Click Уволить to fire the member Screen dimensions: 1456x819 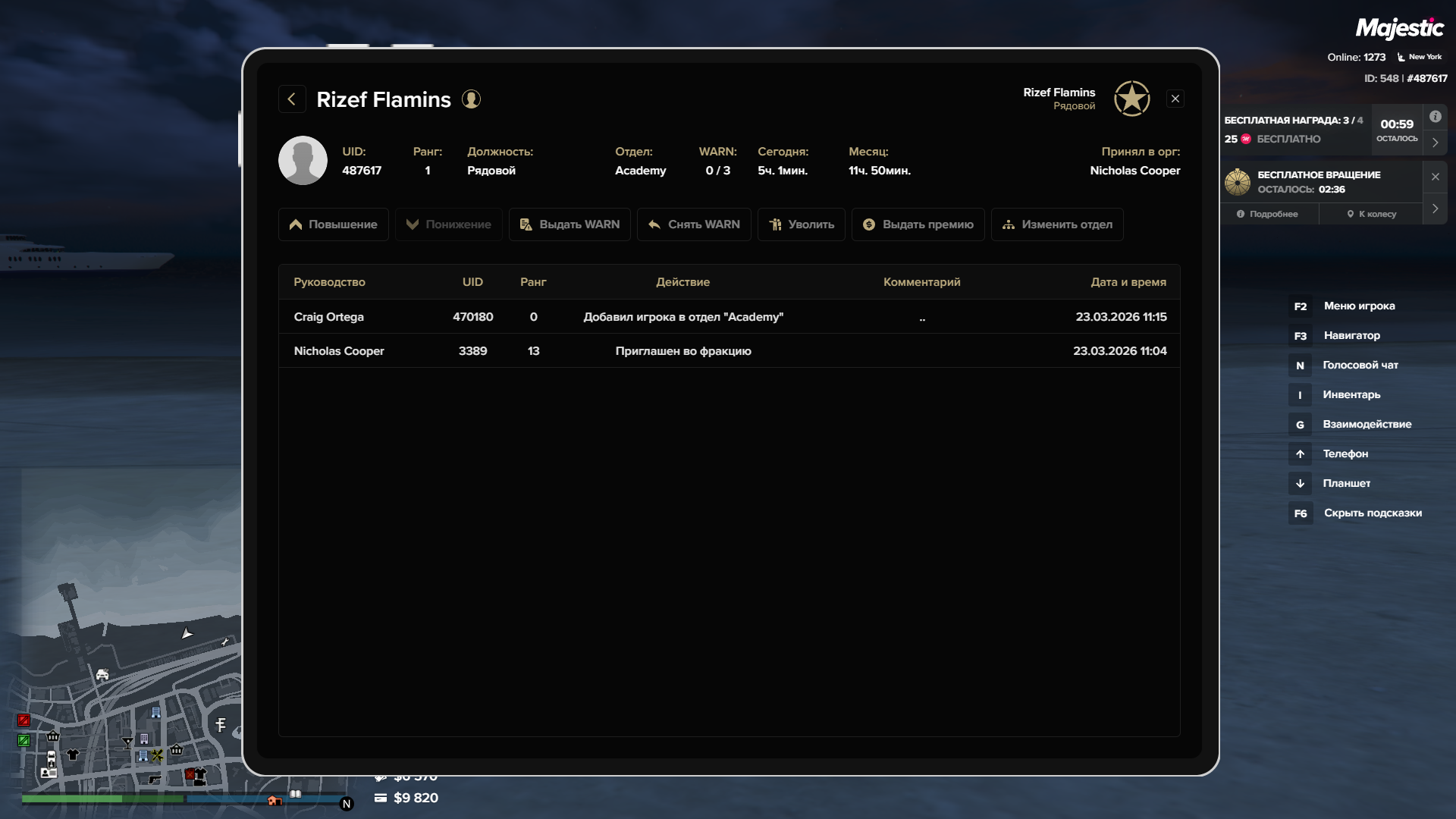(x=801, y=224)
